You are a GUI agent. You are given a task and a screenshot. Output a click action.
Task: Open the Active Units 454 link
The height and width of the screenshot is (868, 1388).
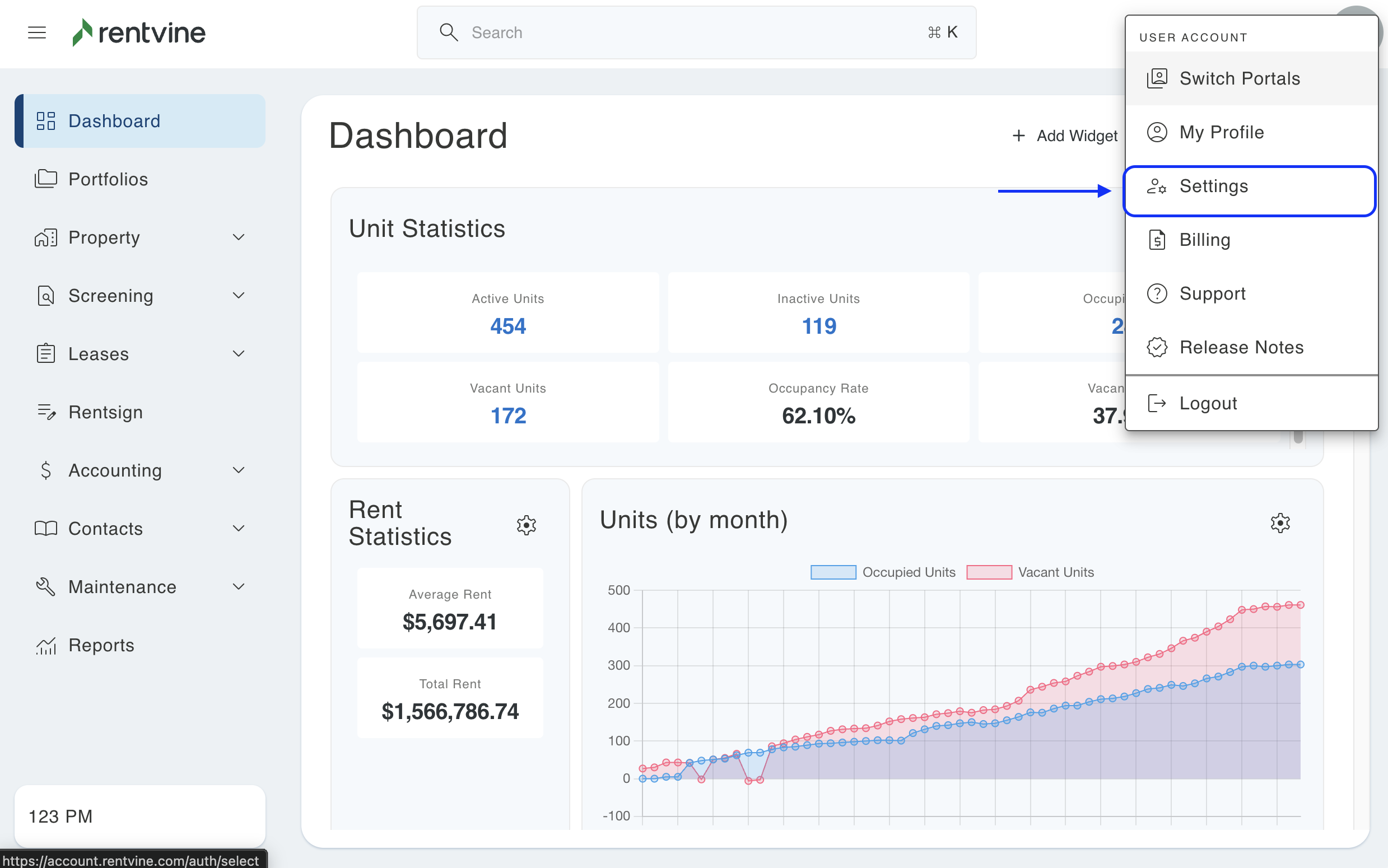coord(507,326)
